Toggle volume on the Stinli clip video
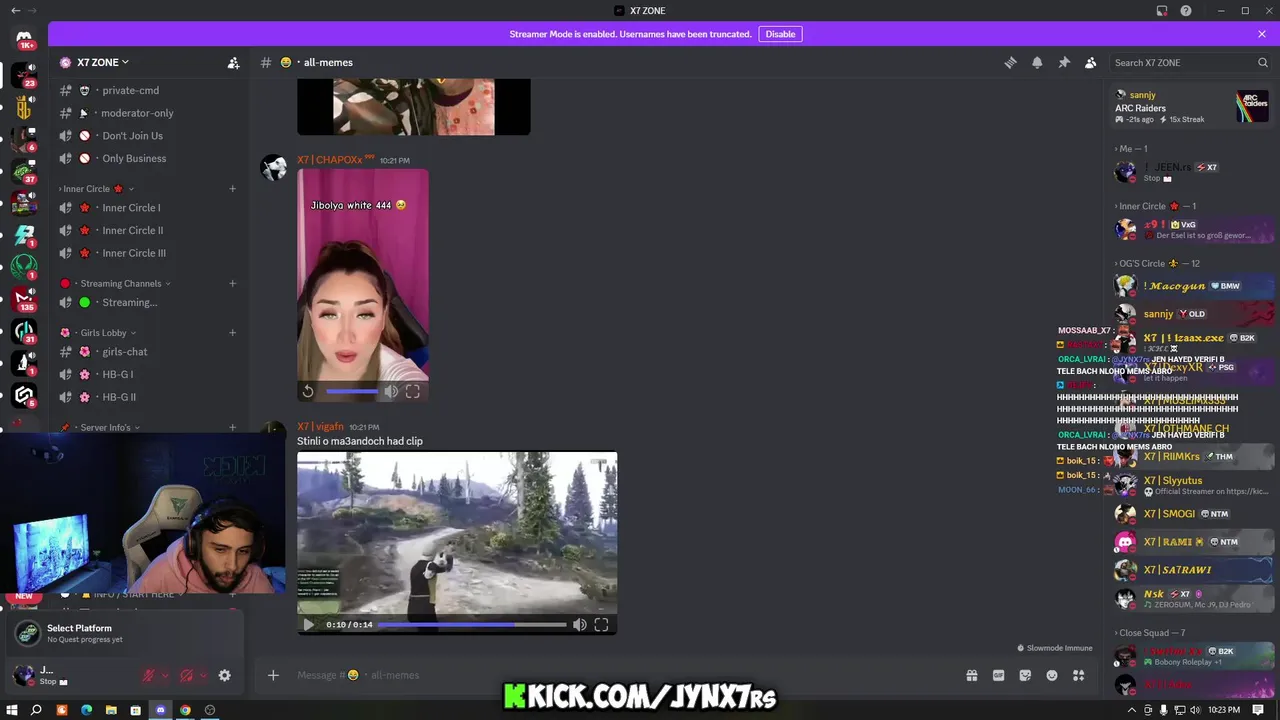 pyautogui.click(x=579, y=625)
